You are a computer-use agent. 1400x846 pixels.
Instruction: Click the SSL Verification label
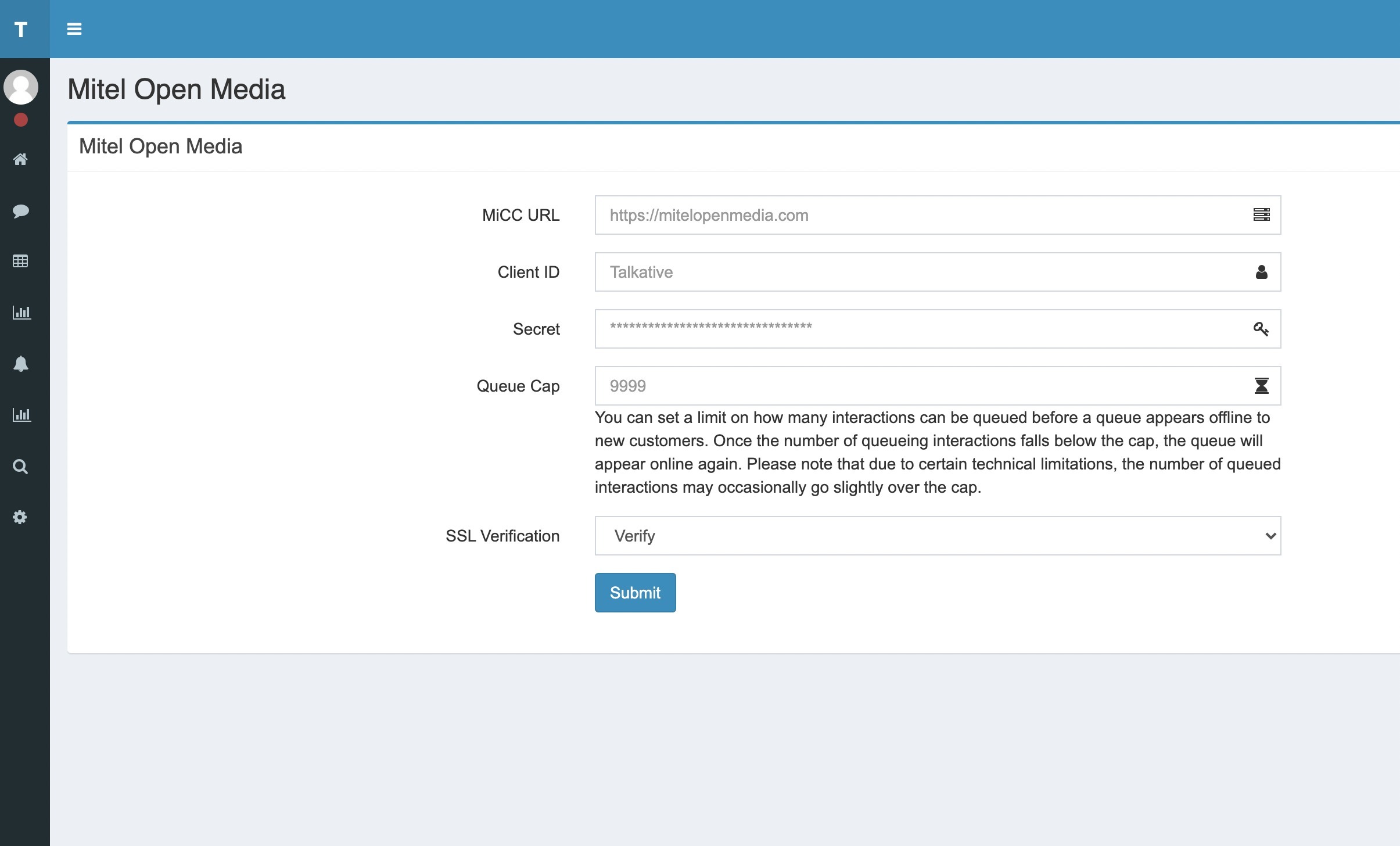[502, 536]
